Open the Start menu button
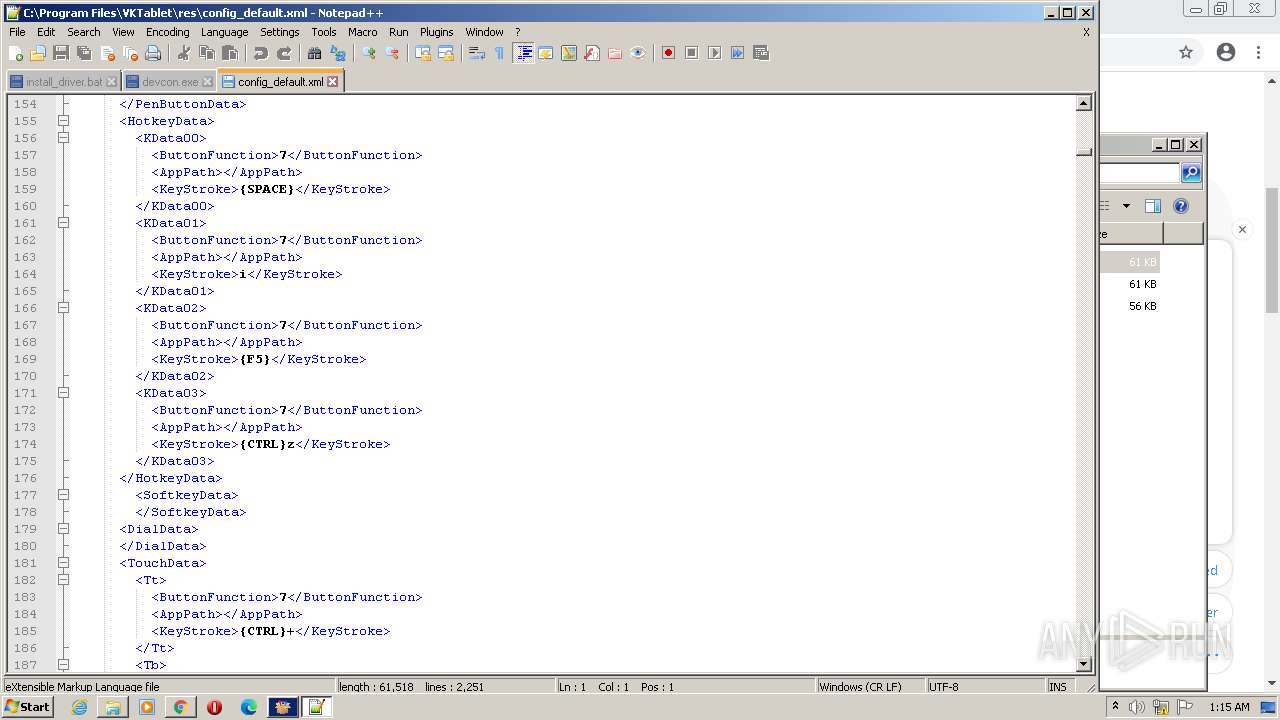This screenshot has width=1280, height=720. point(27,707)
